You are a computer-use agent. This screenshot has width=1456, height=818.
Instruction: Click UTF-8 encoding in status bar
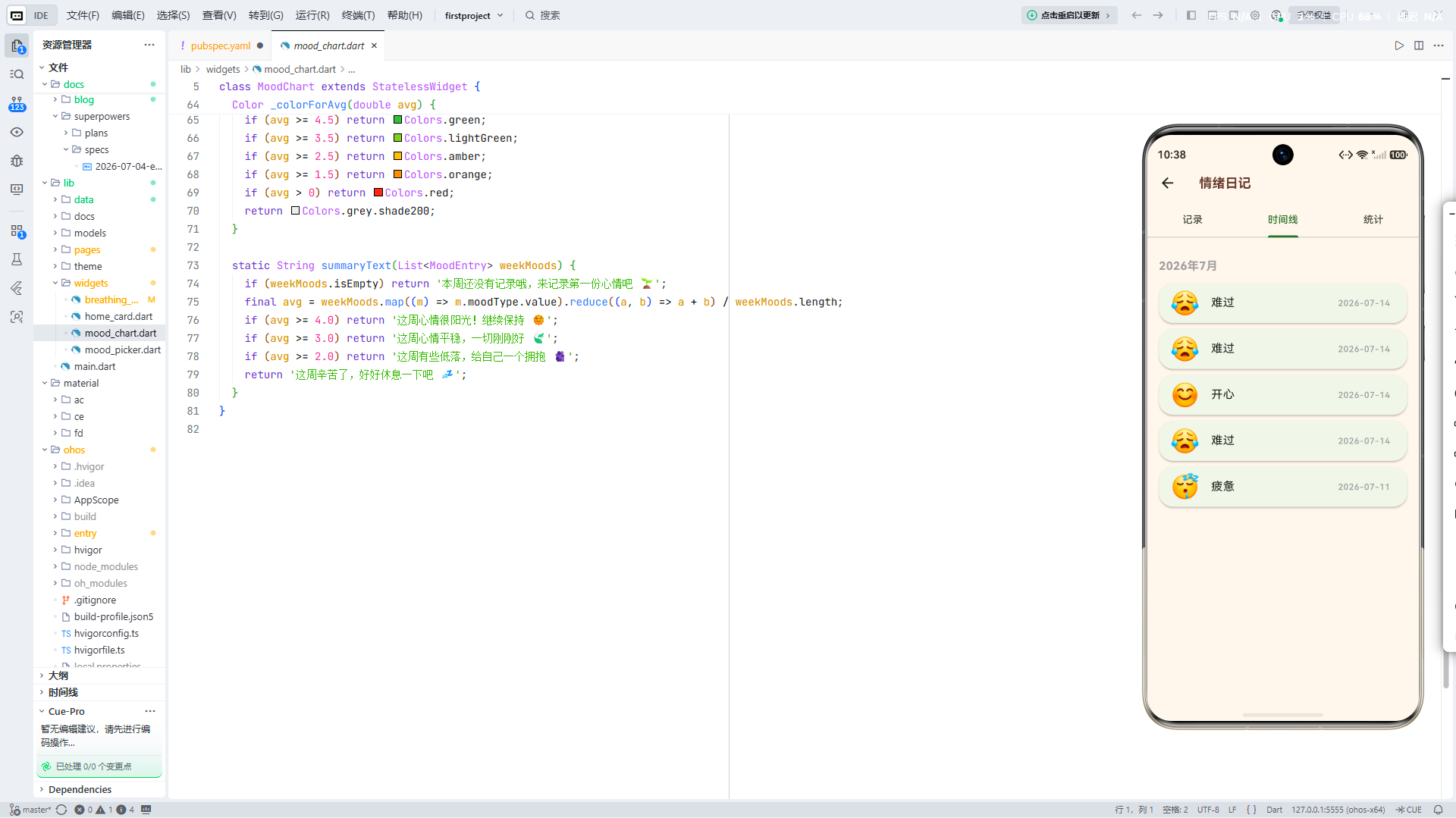[1208, 810]
